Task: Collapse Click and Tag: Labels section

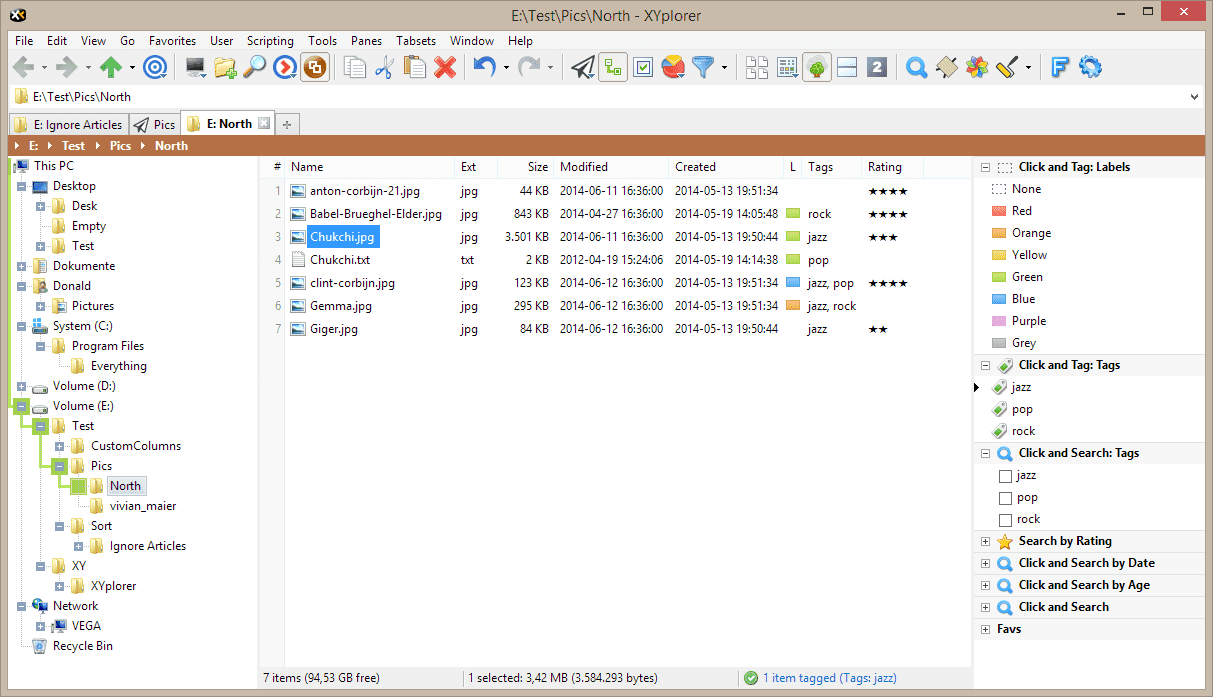Action: [985, 168]
